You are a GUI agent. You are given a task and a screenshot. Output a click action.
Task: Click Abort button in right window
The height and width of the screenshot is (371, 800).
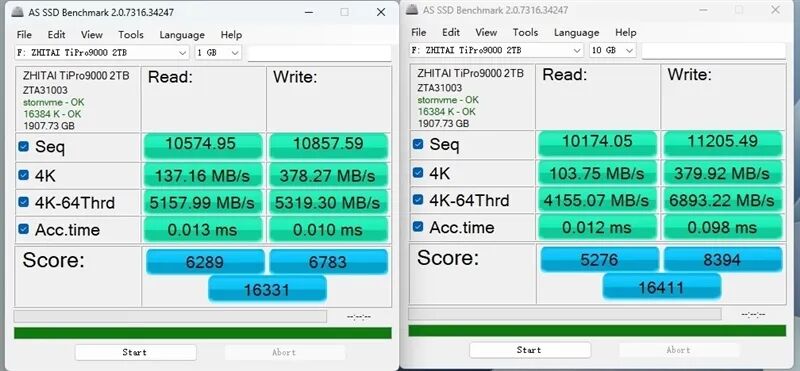tap(679, 350)
